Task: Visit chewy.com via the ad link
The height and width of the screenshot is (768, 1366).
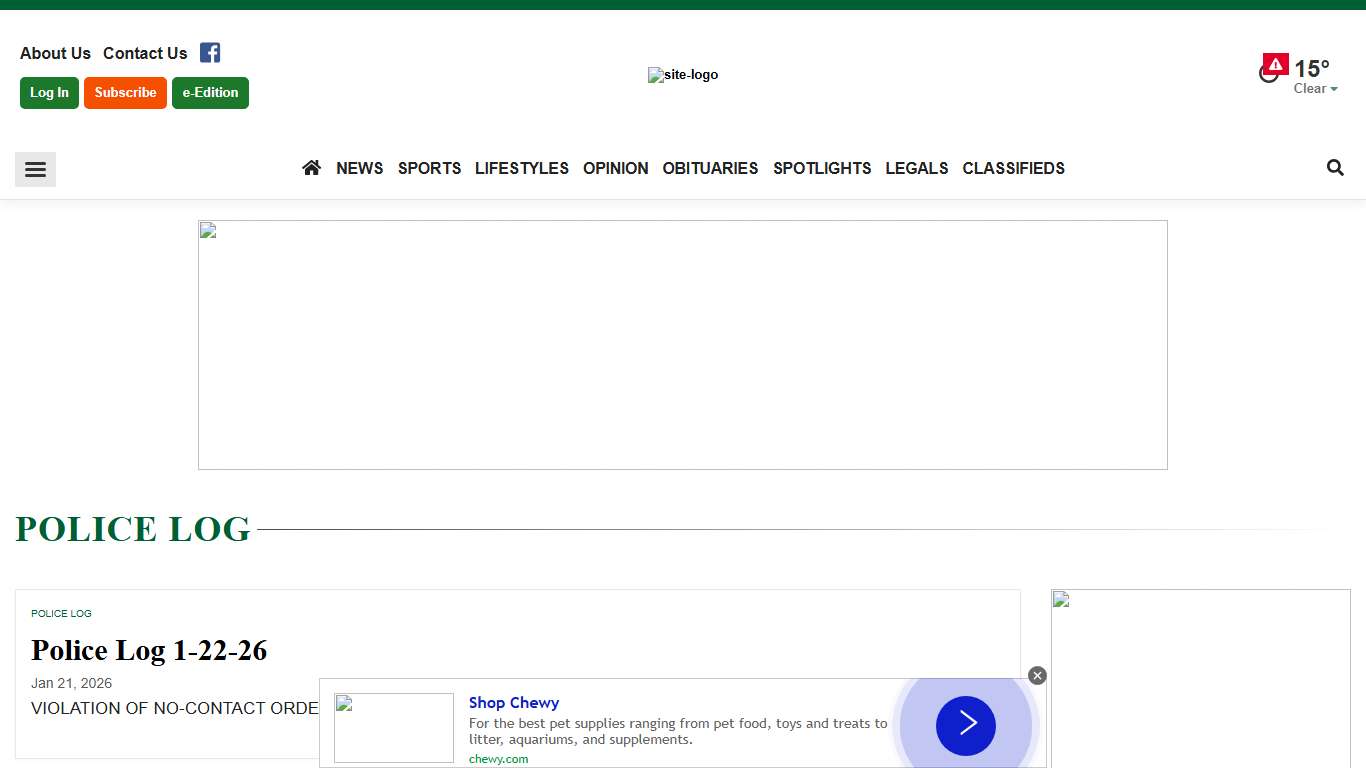Action: coord(498,758)
